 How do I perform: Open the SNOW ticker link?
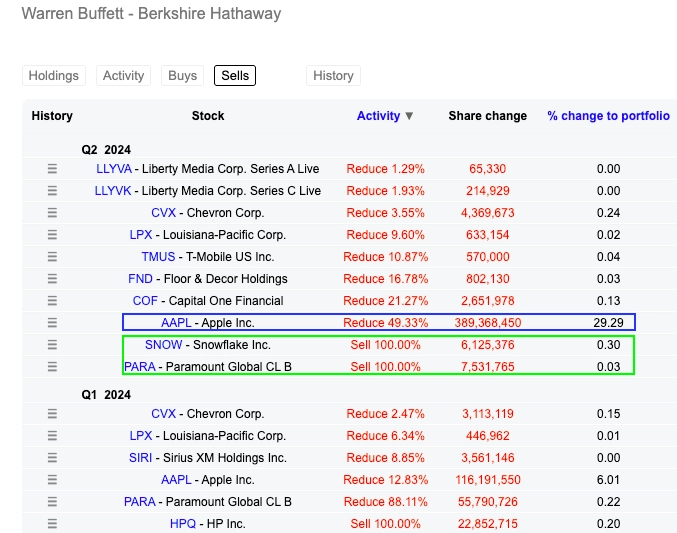(164, 345)
